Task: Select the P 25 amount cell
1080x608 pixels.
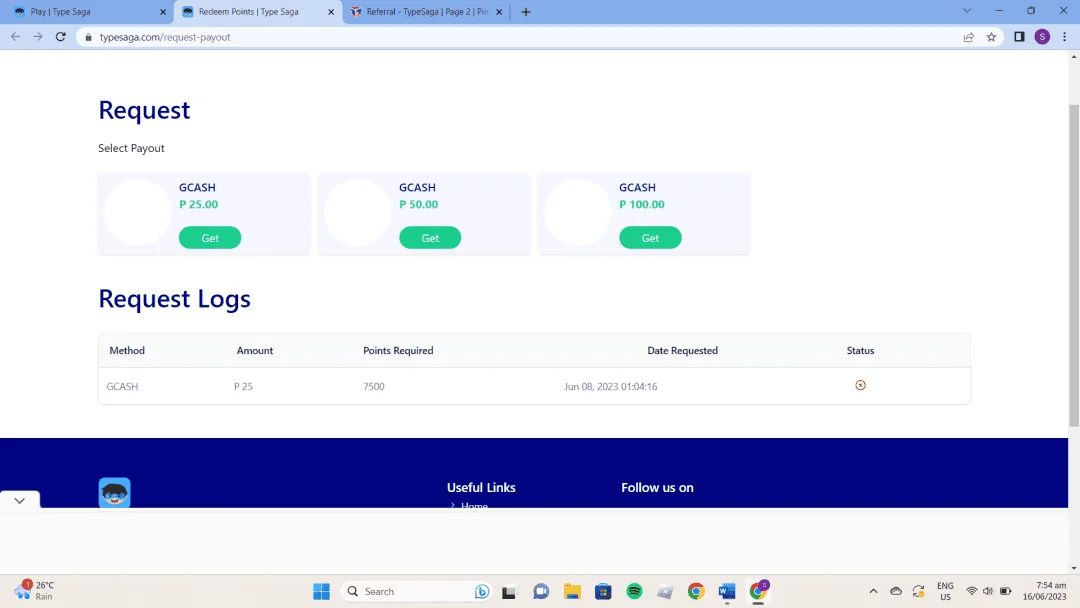Action: click(x=243, y=386)
